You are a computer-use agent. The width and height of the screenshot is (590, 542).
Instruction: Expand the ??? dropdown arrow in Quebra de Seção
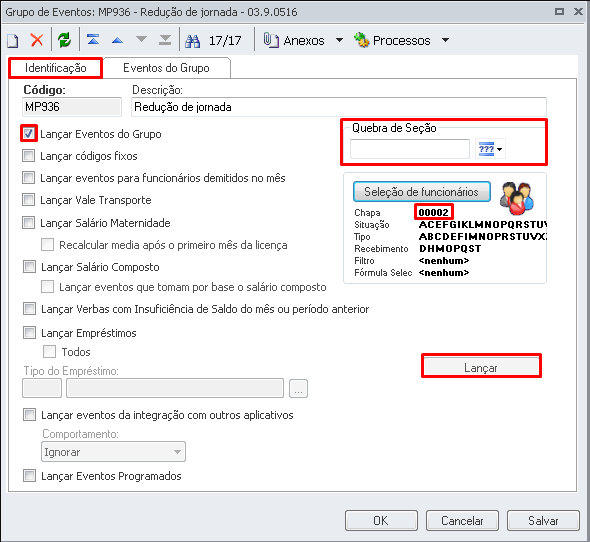click(500, 149)
